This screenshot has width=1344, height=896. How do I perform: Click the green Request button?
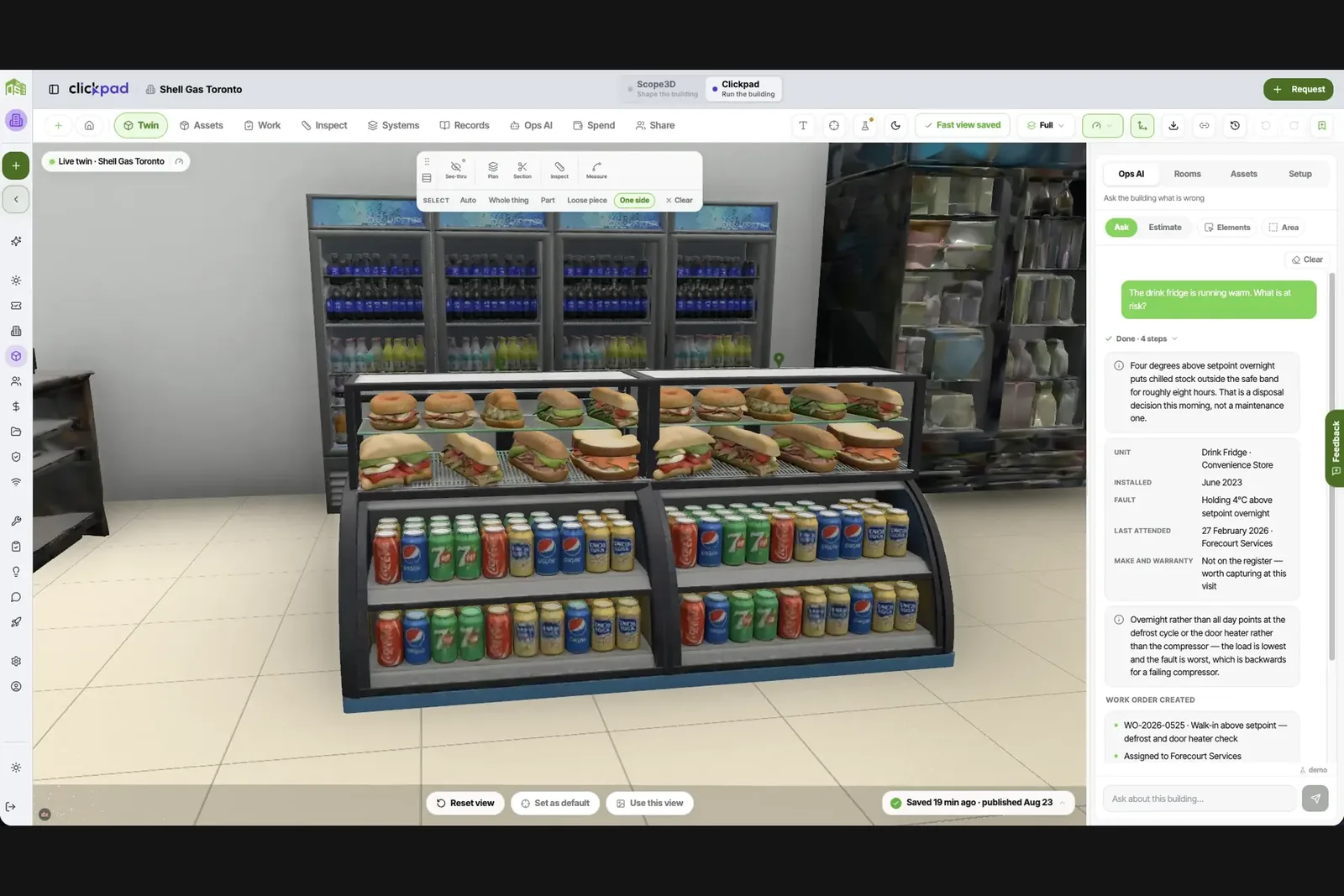click(1298, 89)
